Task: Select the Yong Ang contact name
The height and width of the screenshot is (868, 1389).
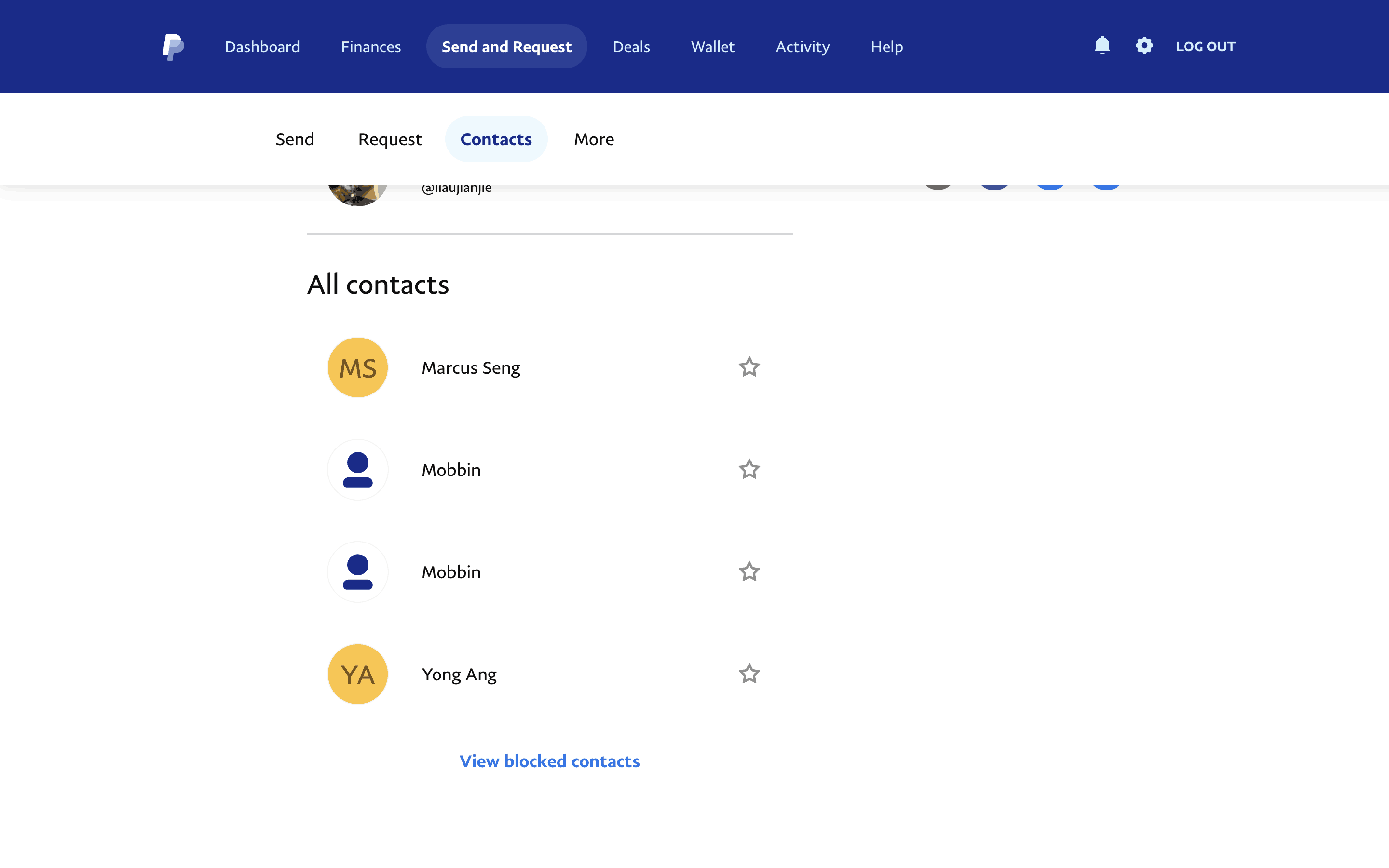Action: (459, 674)
